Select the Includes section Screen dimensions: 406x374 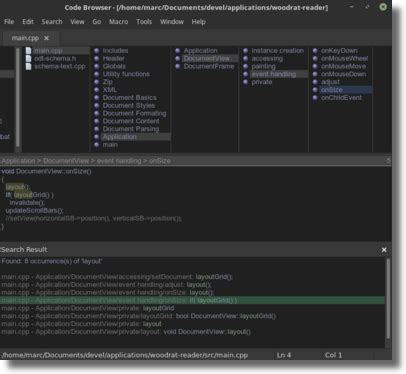(x=115, y=50)
